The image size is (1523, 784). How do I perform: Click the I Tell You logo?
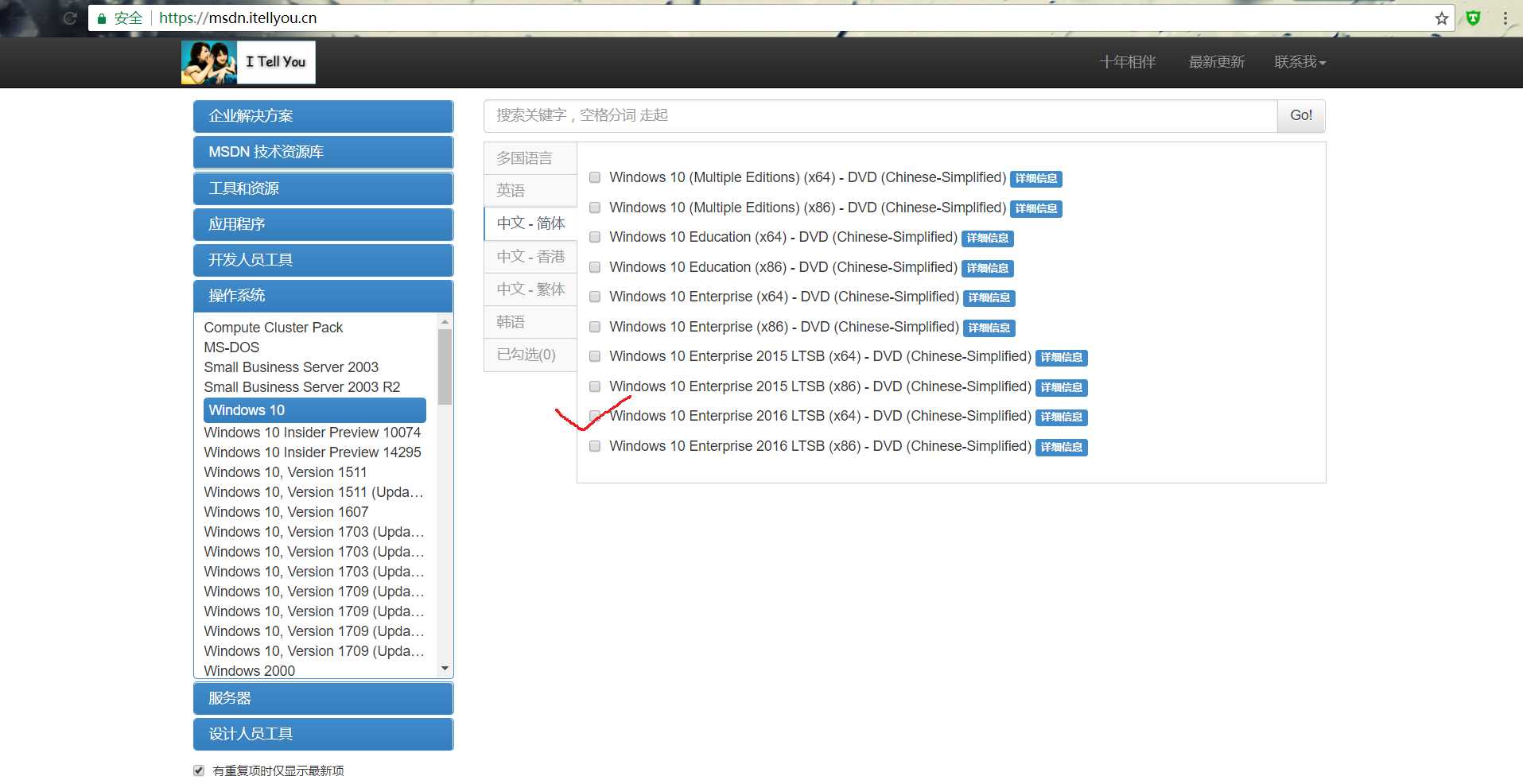coord(248,62)
